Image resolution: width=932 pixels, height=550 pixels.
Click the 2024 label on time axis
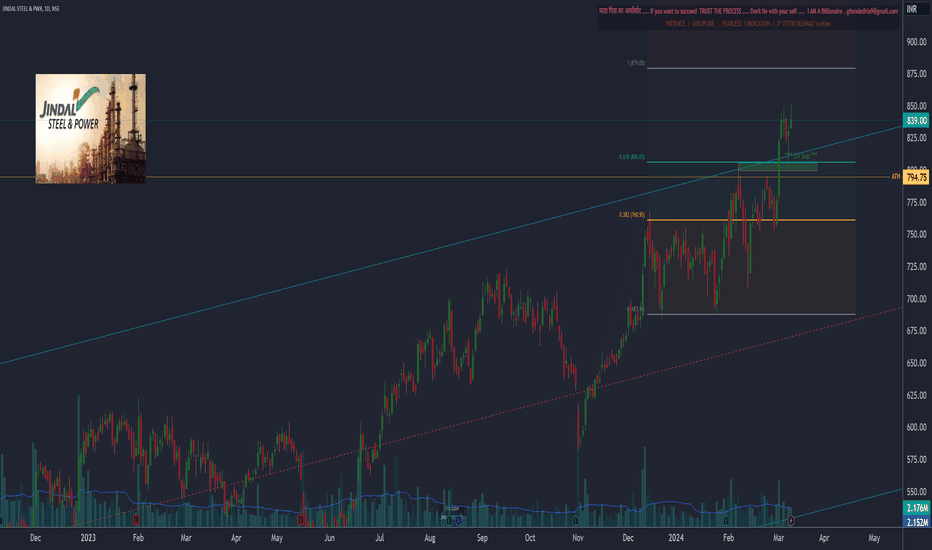coord(676,538)
